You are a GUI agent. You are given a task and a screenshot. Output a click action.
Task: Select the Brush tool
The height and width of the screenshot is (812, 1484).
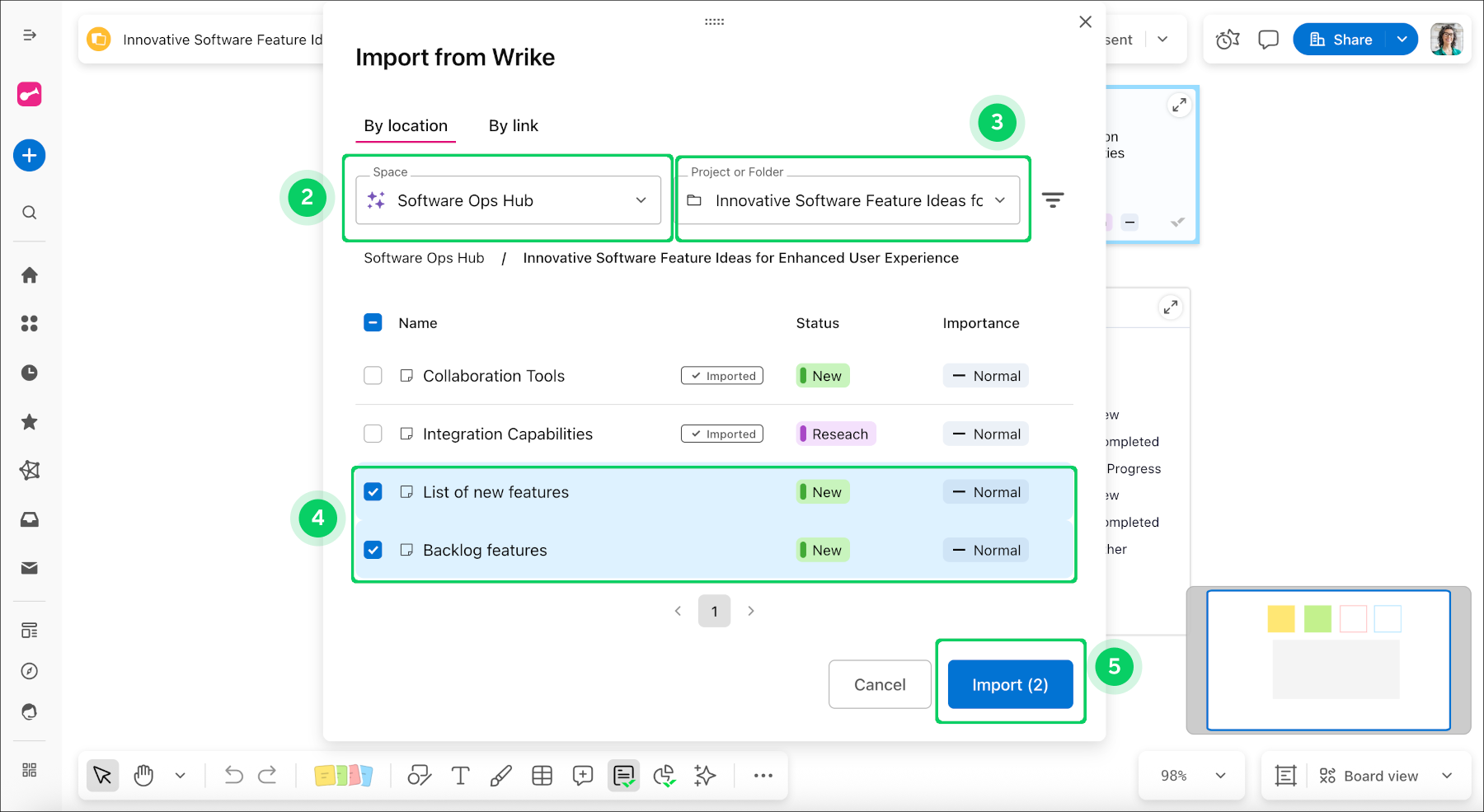(500, 775)
